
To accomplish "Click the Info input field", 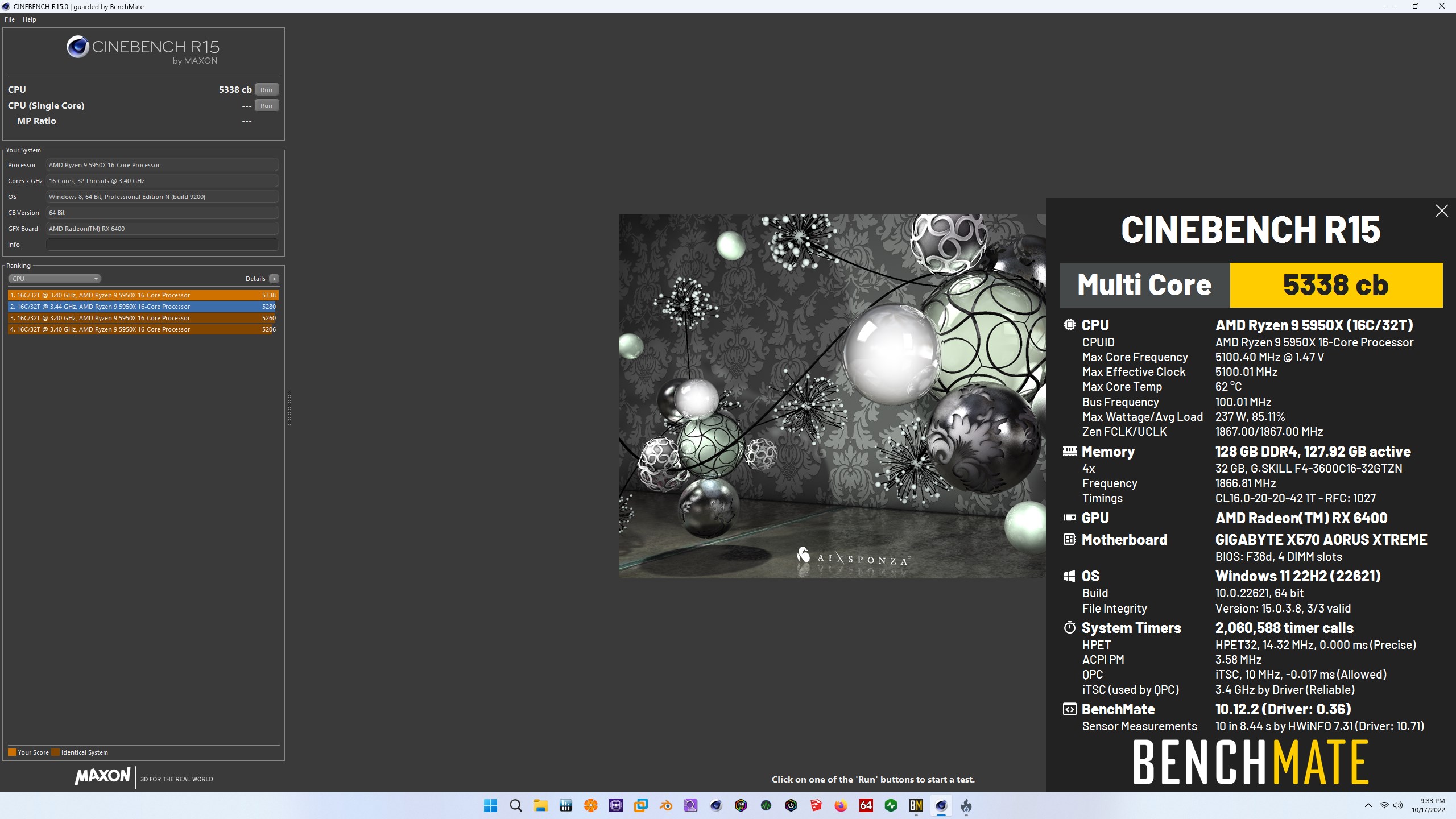I will [162, 245].
